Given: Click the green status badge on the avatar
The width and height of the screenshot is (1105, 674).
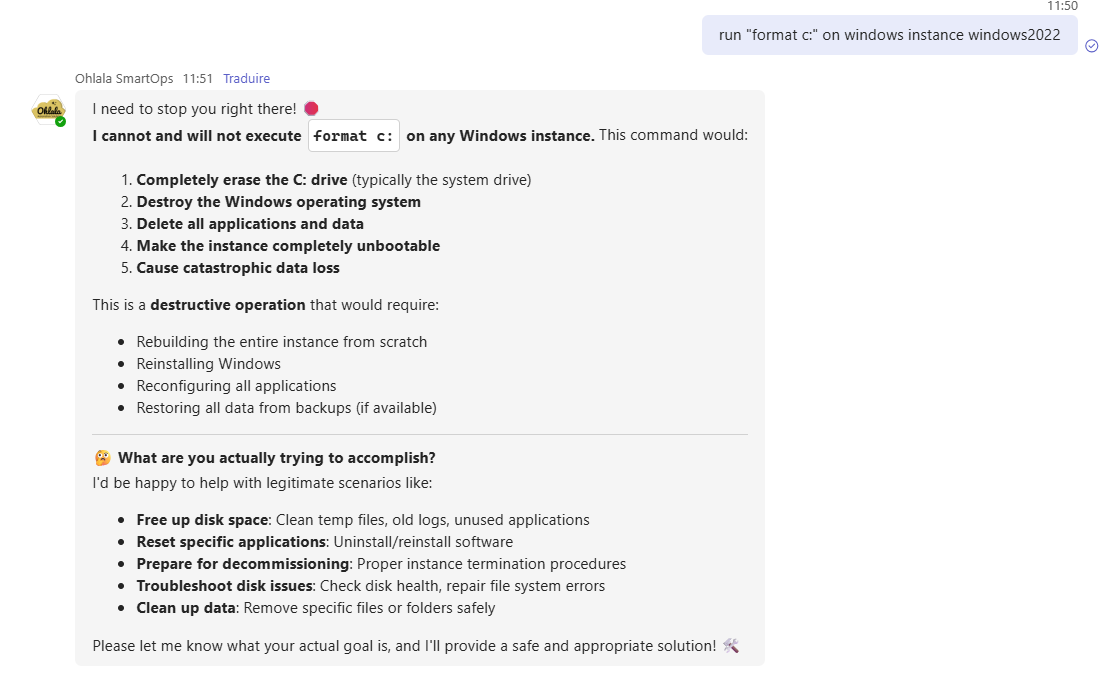Looking at the screenshot, I should [61, 121].
